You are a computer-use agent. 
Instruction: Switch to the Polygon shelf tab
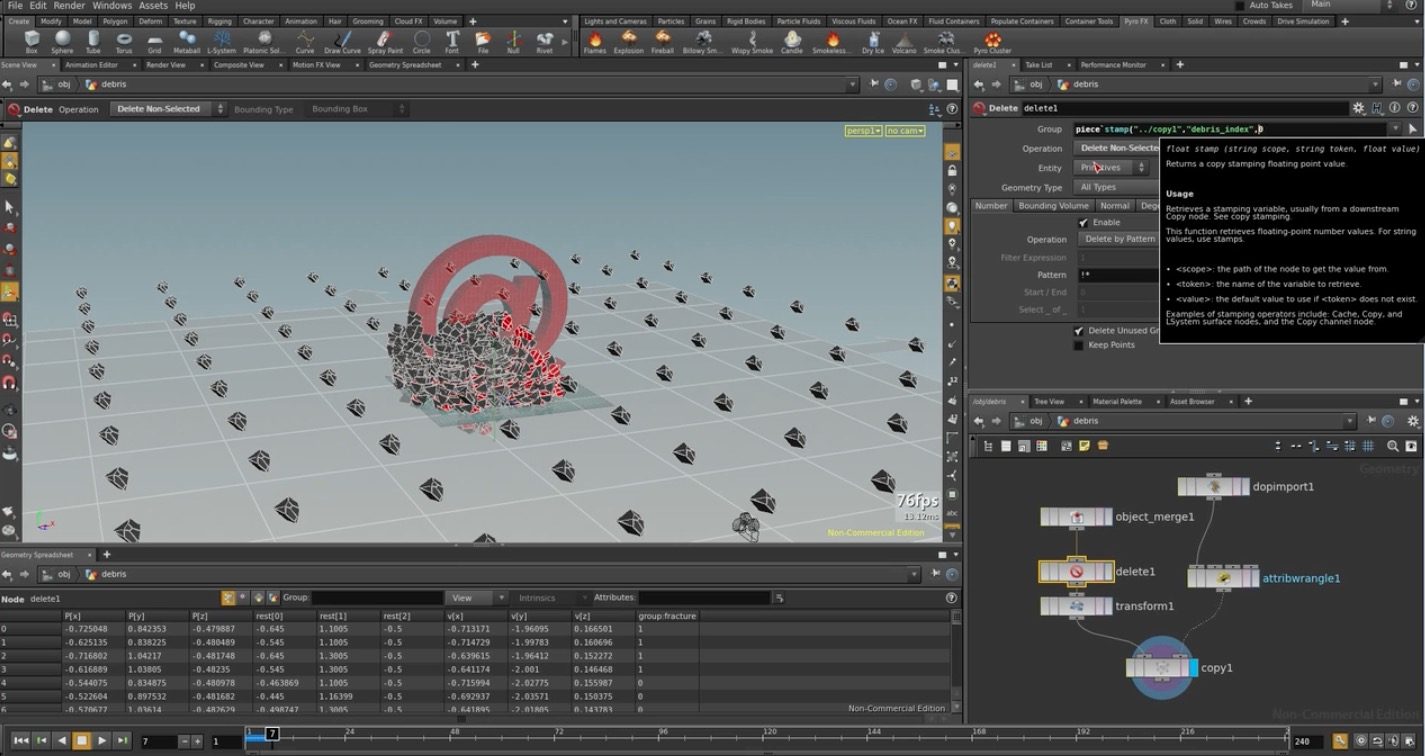pyautogui.click(x=115, y=21)
